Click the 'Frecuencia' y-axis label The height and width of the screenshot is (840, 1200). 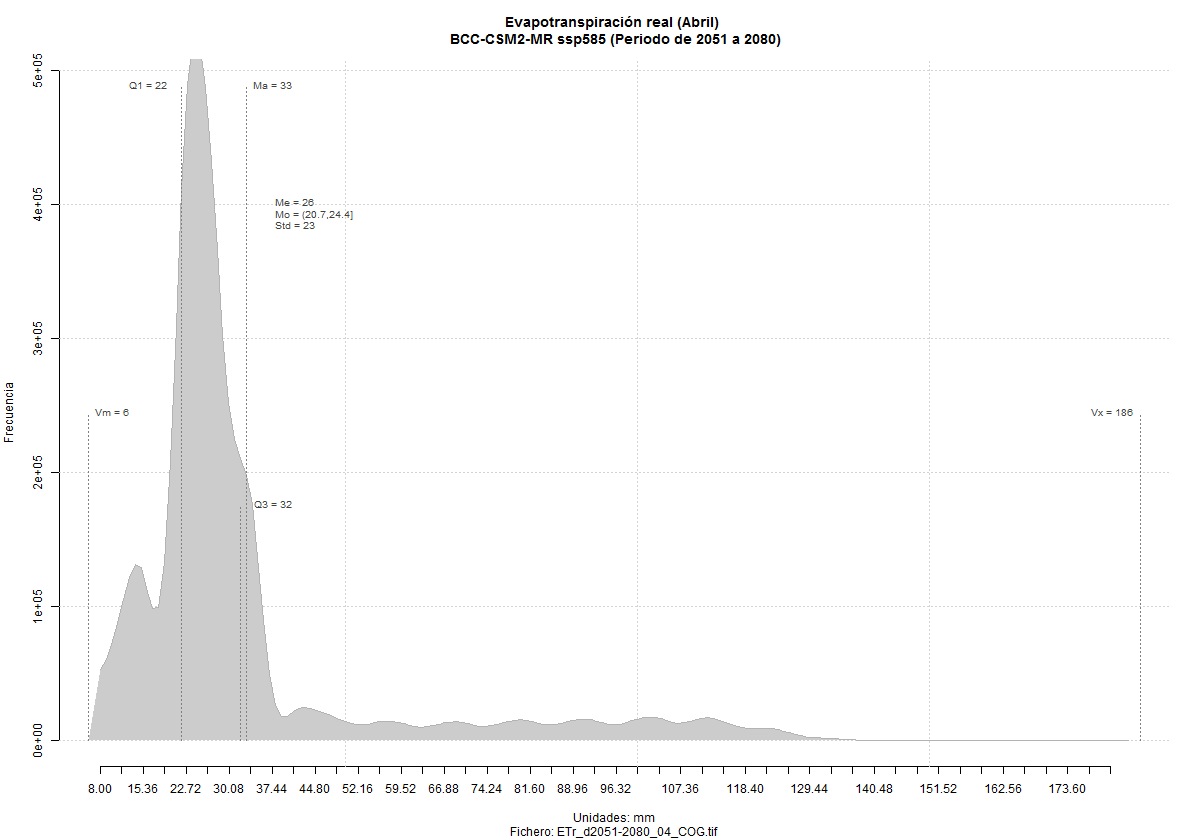(10, 411)
